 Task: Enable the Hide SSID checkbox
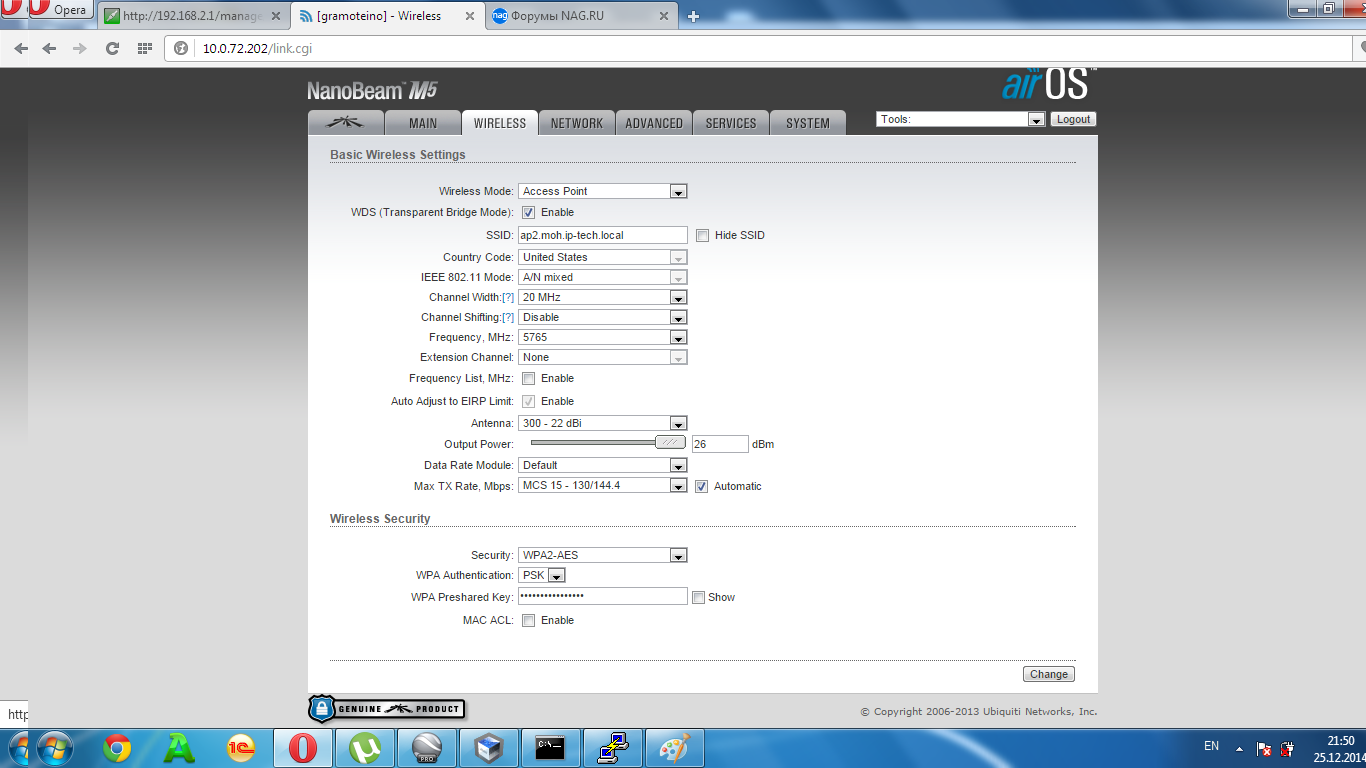pos(702,235)
